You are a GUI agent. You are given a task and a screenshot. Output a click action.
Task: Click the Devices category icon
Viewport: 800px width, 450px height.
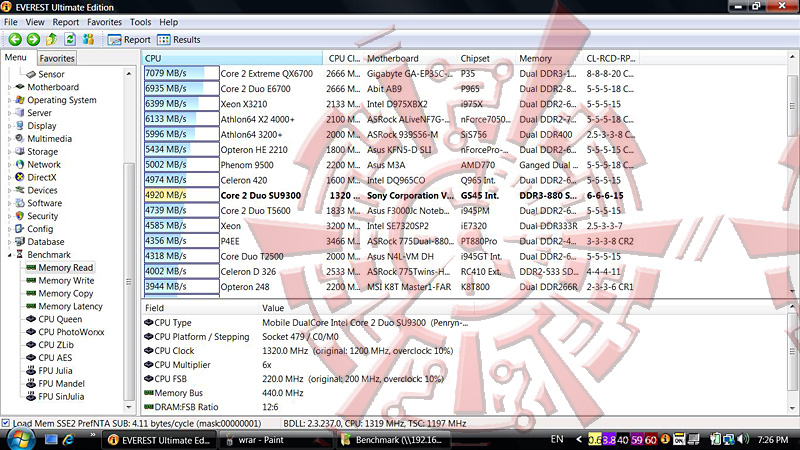pyautogui.click(x=20, y=190)
